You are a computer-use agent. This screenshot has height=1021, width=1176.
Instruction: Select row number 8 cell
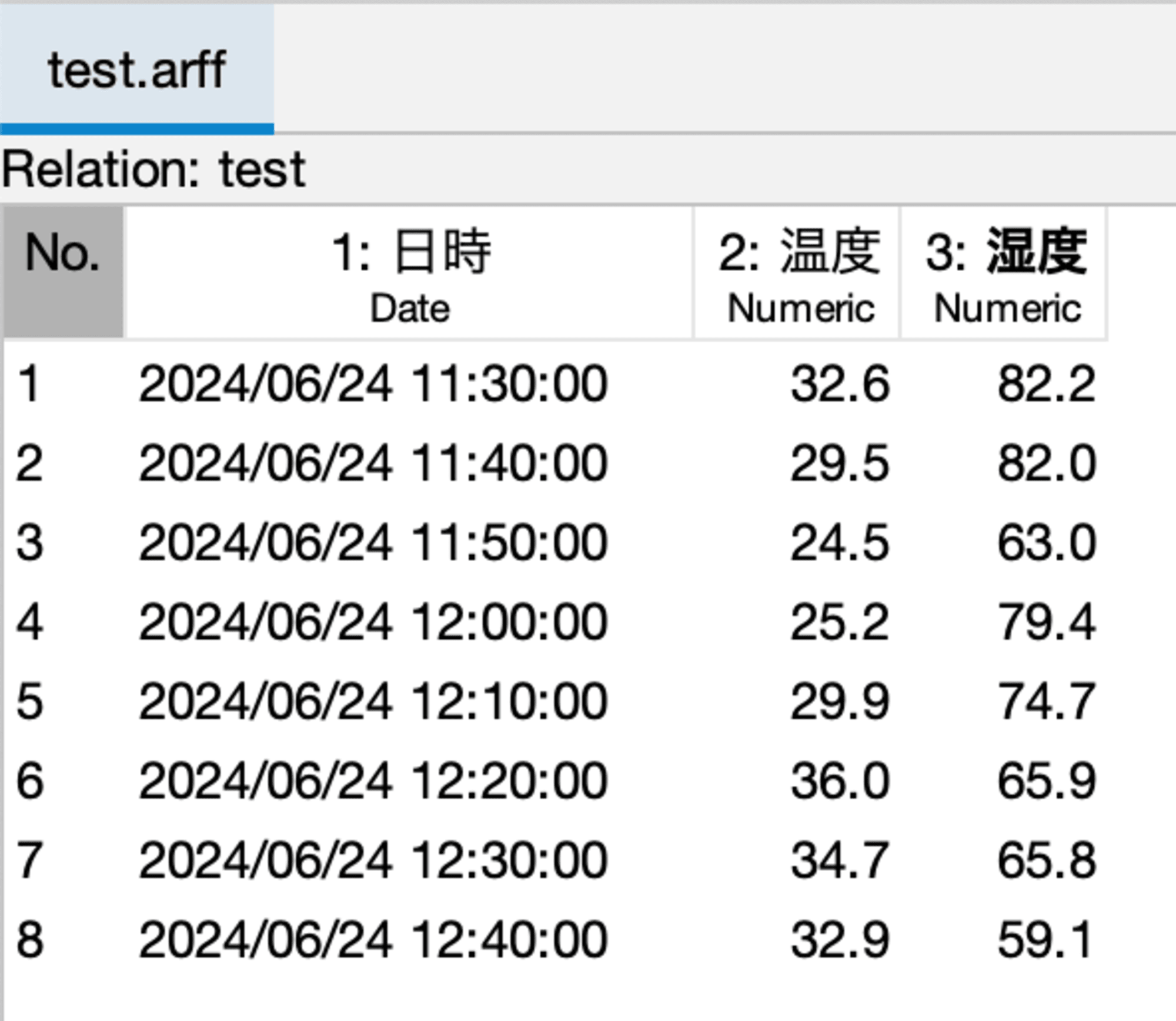click(x=65, y=939)
